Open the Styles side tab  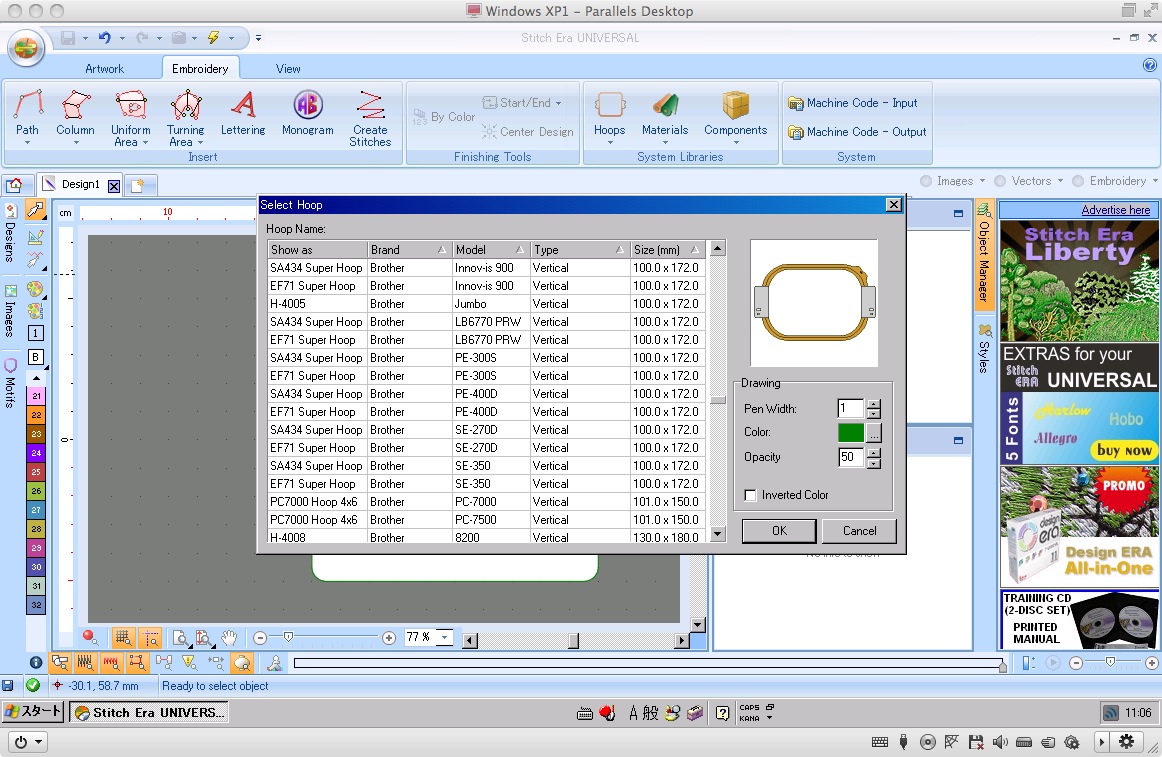pyautogui.click(x=984, y=348)
